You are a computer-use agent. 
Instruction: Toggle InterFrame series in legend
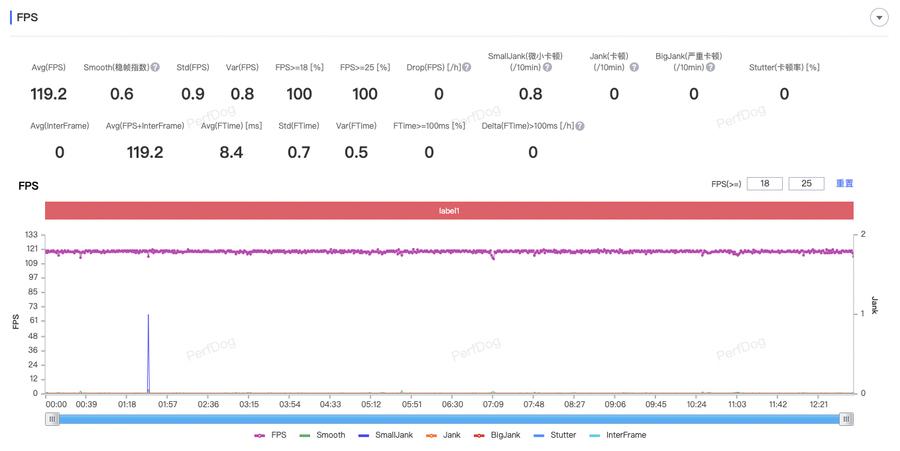618,435
